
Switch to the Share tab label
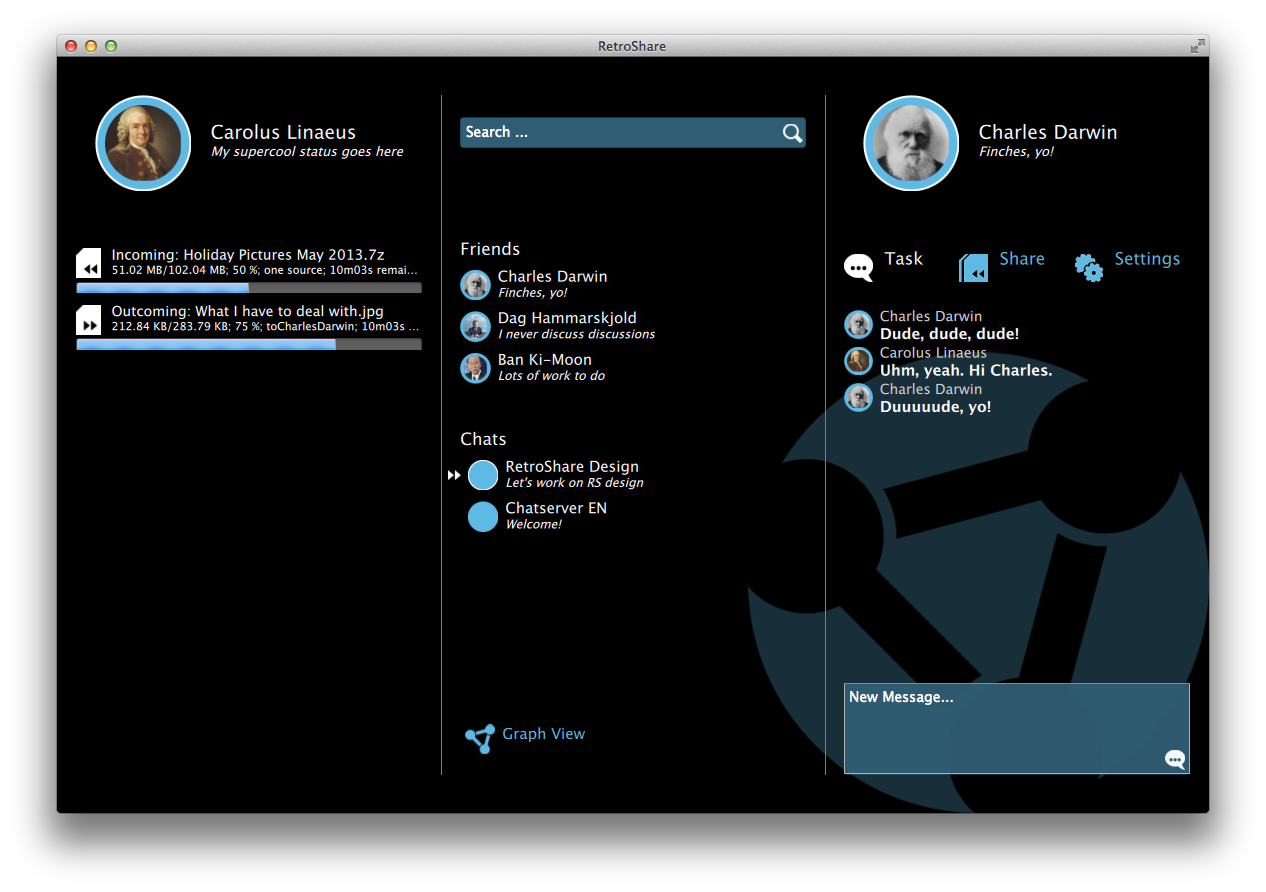tap(1022, 259)
